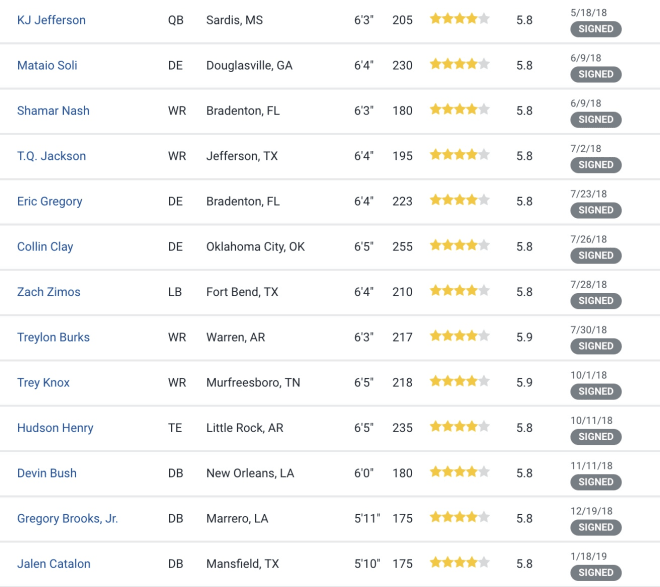Screen dimensions: 660x587
Task: Click the Zach Zimos name
Action: (x=48, y=292)
